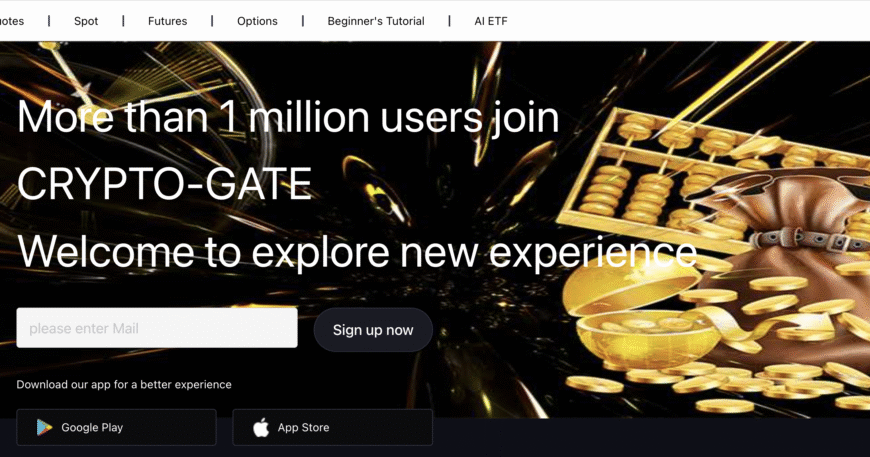
Task: Click the 'More than 1 million users join' headline
Action: pos(288,118)
